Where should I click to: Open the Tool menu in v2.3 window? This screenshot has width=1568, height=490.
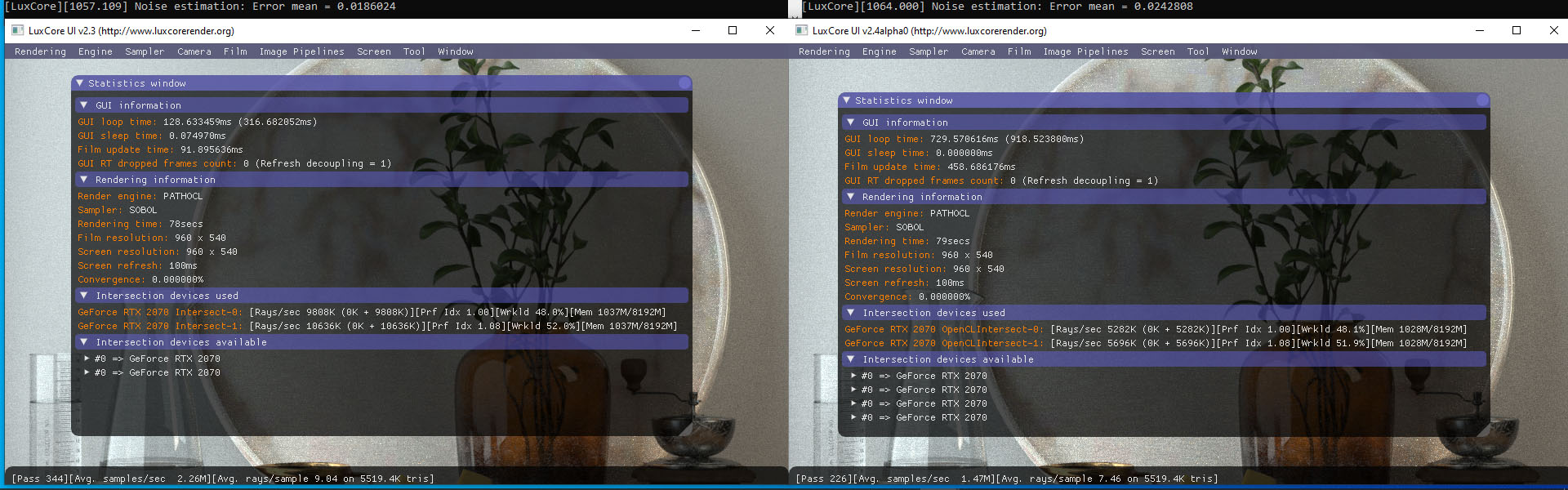[414, 51]
